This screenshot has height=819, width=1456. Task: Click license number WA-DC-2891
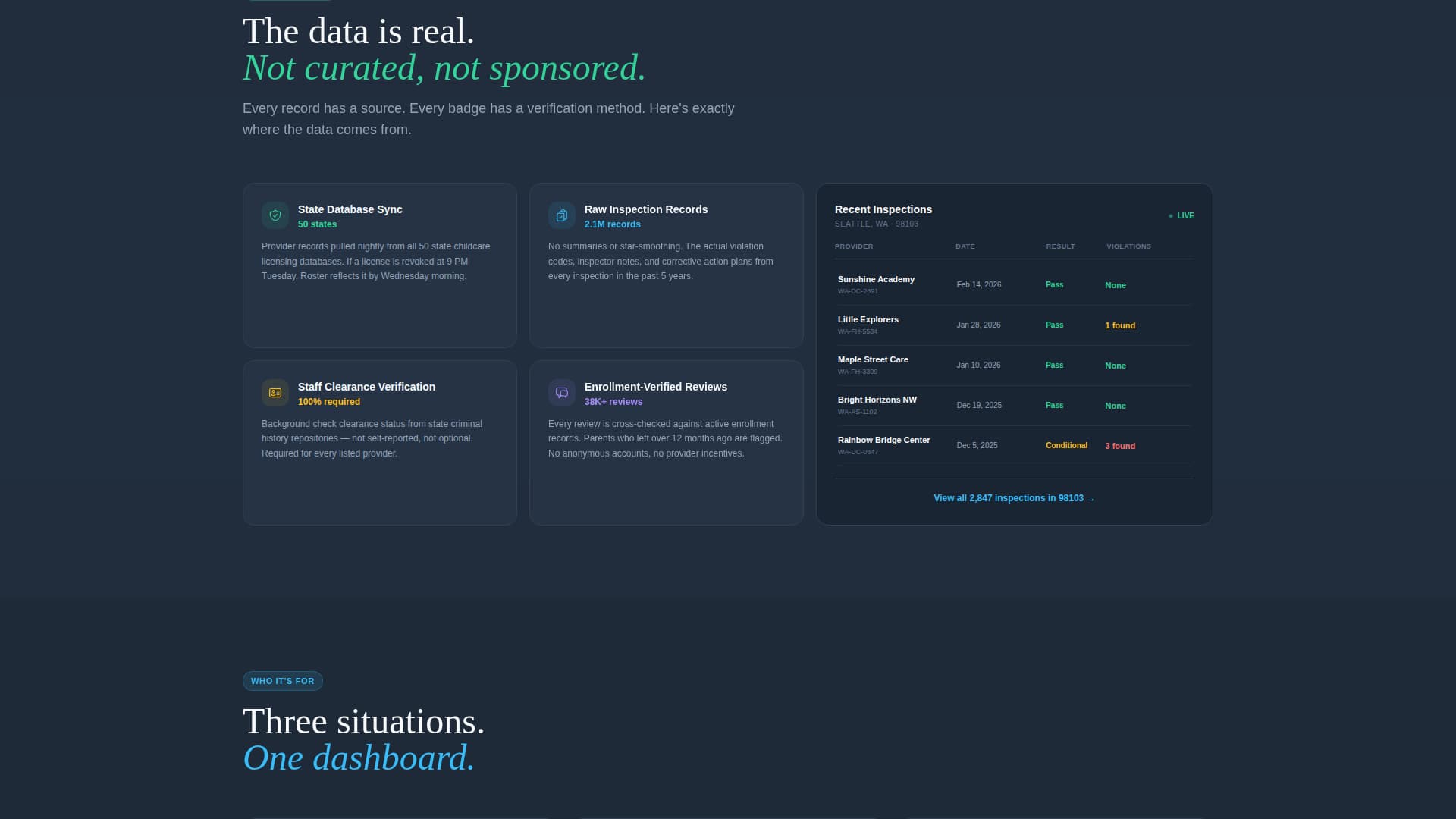(858, 291)
